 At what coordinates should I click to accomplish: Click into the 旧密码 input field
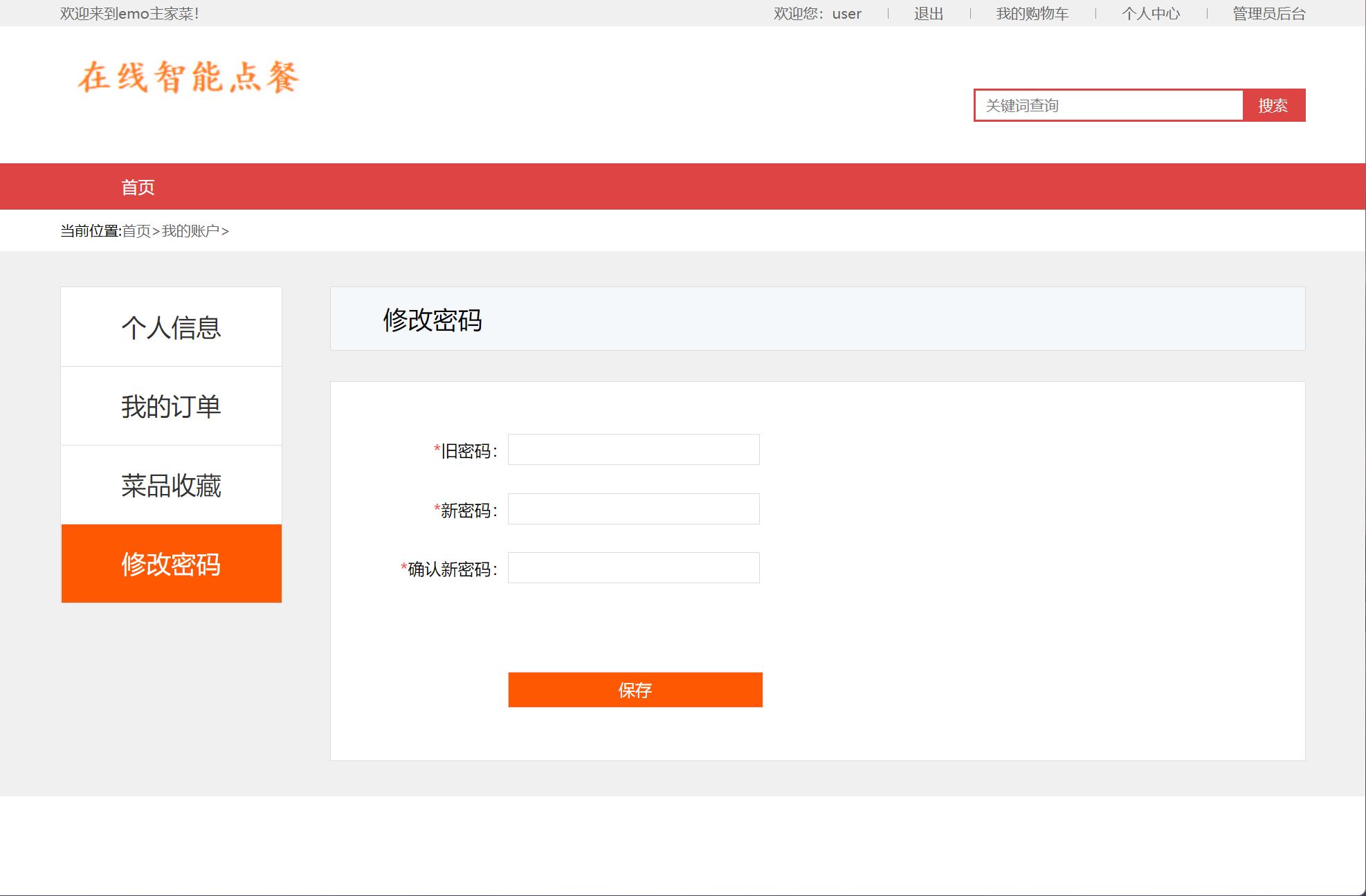pos(632,450)
